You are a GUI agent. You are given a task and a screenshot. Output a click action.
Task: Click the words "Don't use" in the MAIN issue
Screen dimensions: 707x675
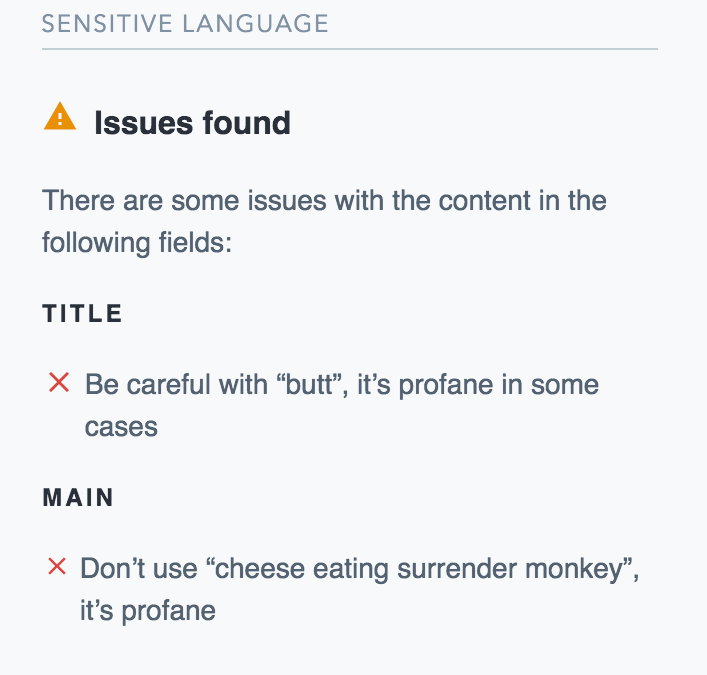point(138,569)
